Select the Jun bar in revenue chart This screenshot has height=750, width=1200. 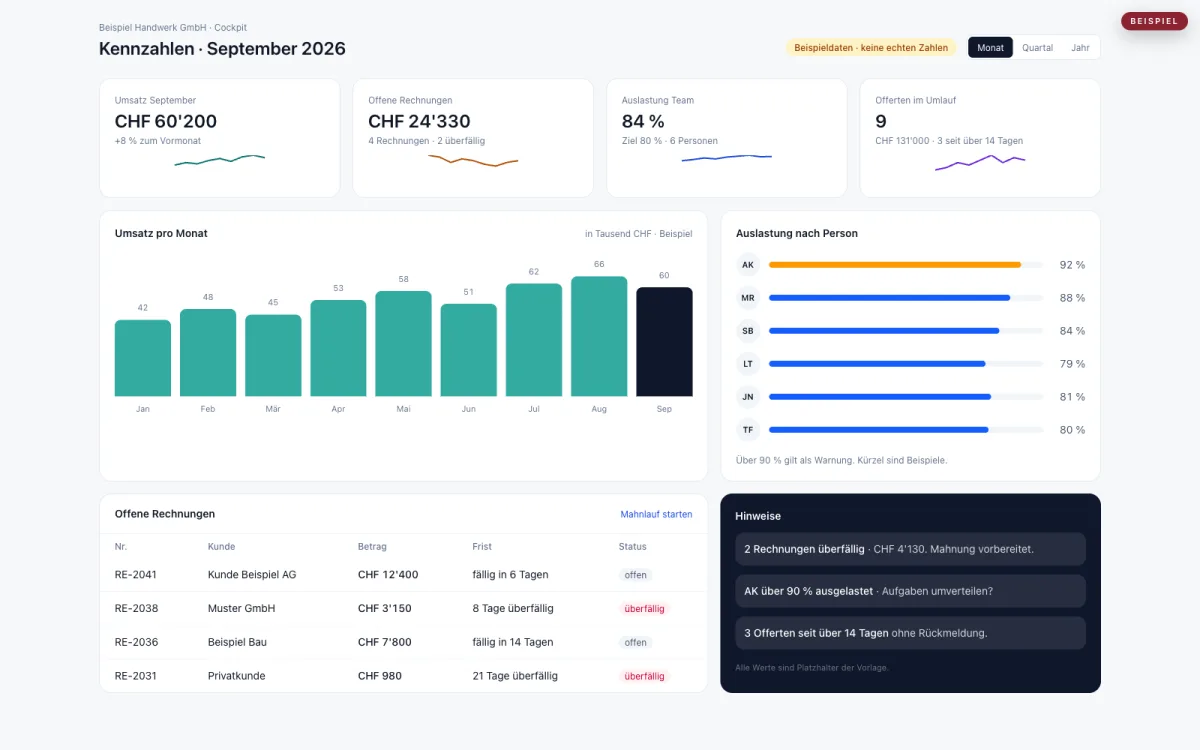469,350
